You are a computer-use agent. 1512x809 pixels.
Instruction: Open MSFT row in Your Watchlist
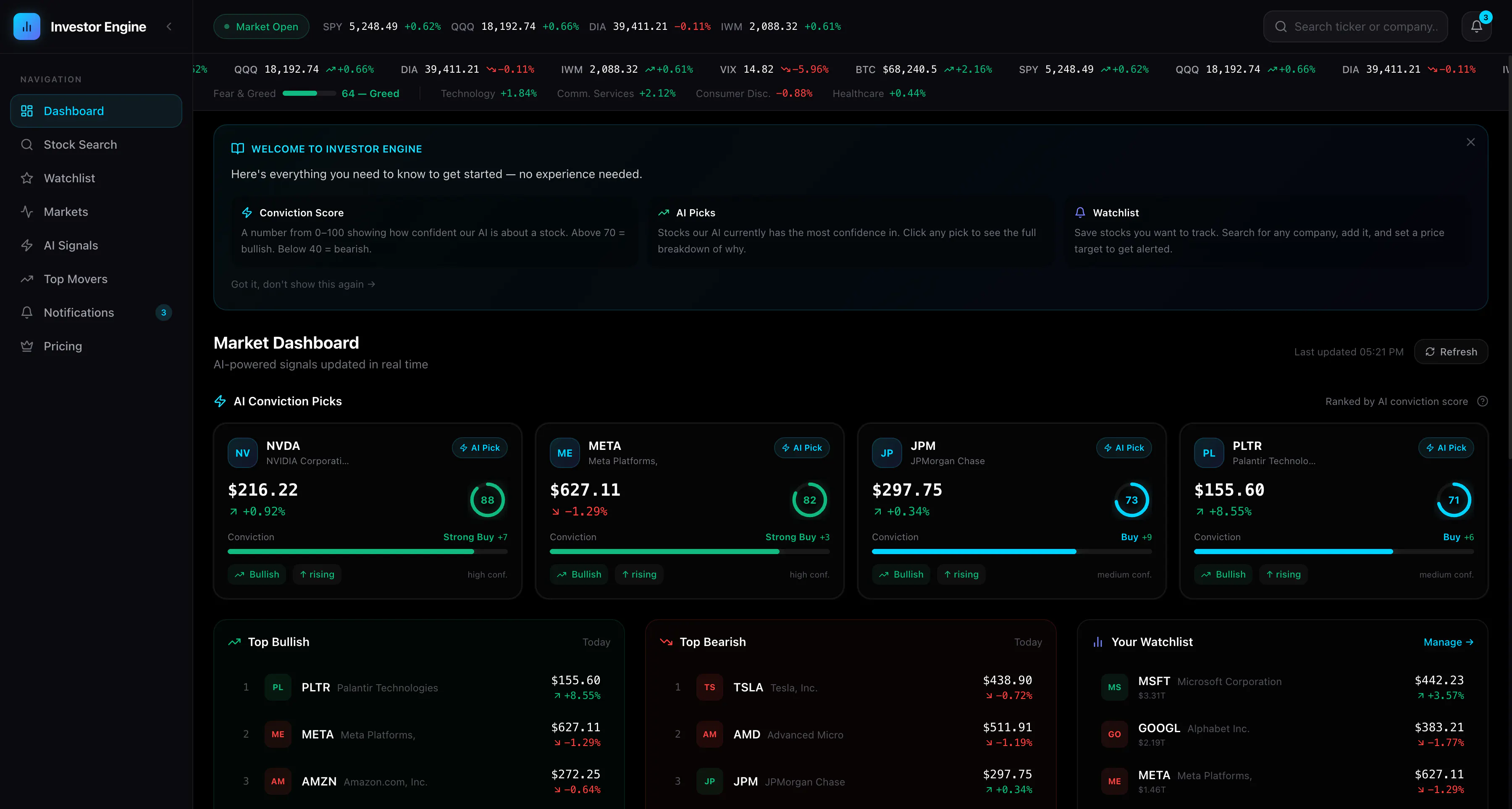coord(1283,688)
